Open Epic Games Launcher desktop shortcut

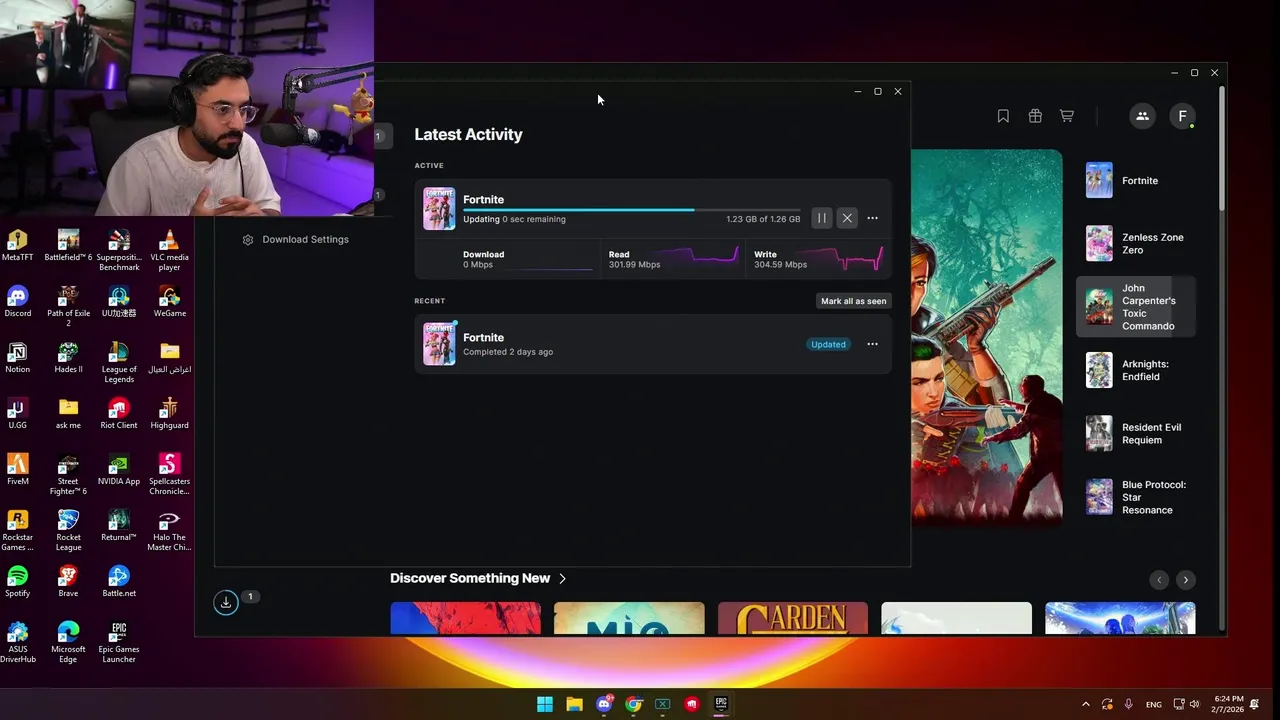click(119, 642)
